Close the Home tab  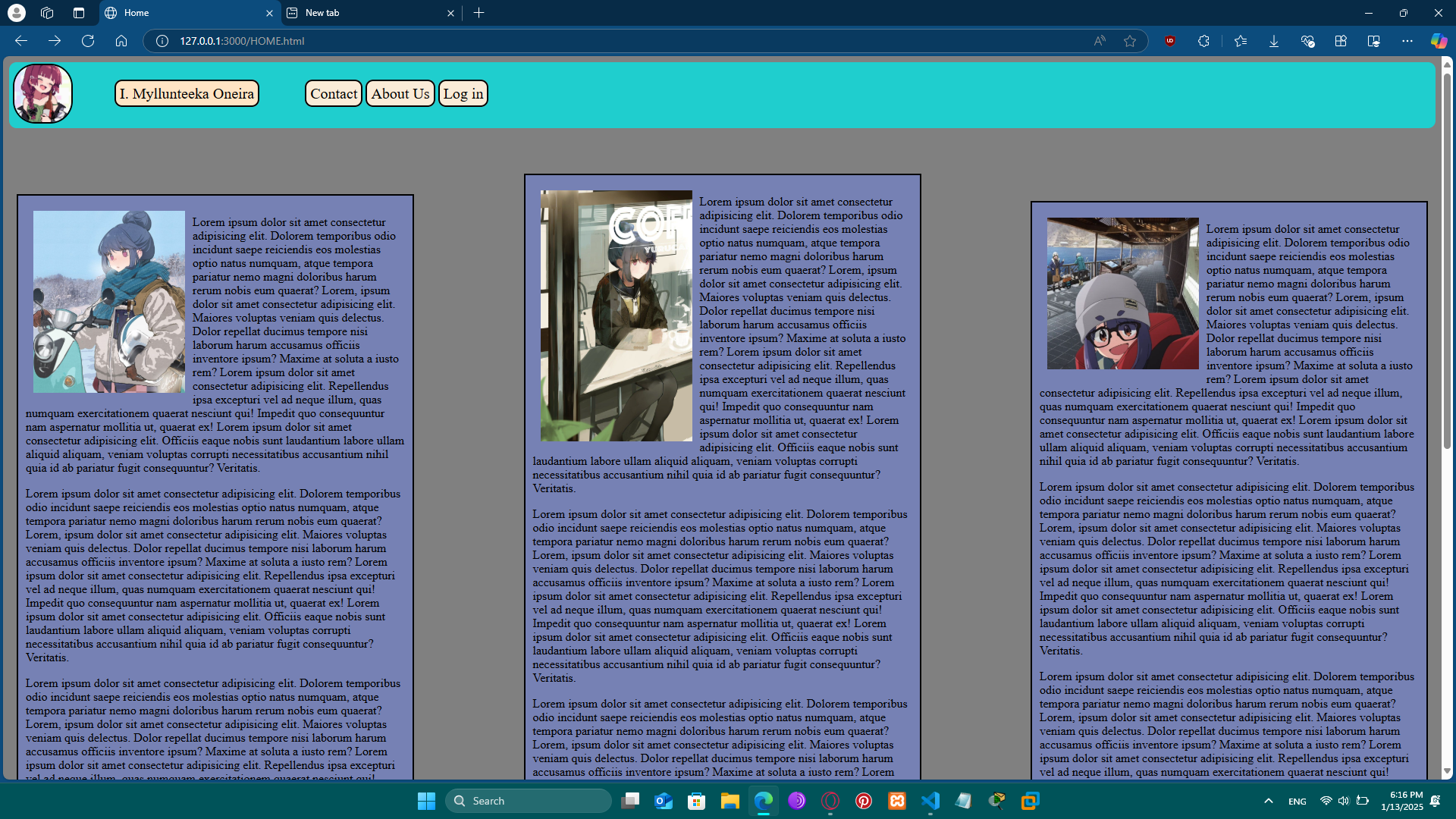point(269,13)
